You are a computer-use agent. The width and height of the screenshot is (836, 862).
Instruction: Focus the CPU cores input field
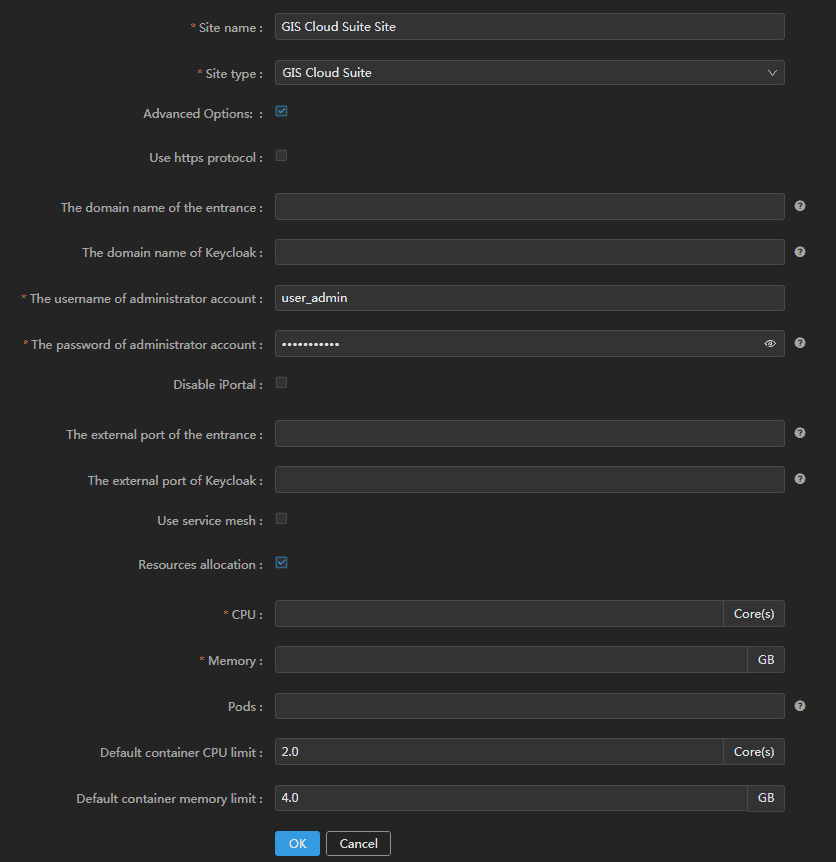(499, 614)
